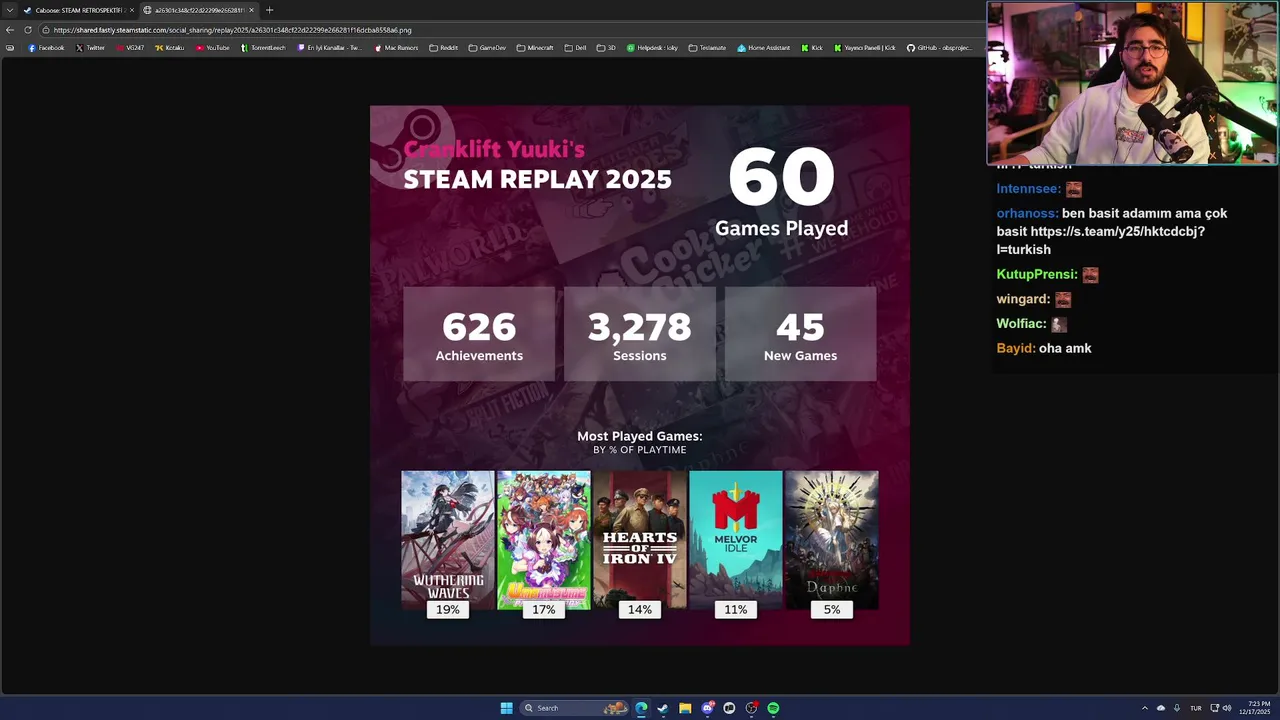Screen dimensions: 1280x720
Task: Switch to the Caboose STEAM RETROSPEKTİFİ tab
Action: pos(78,10)
